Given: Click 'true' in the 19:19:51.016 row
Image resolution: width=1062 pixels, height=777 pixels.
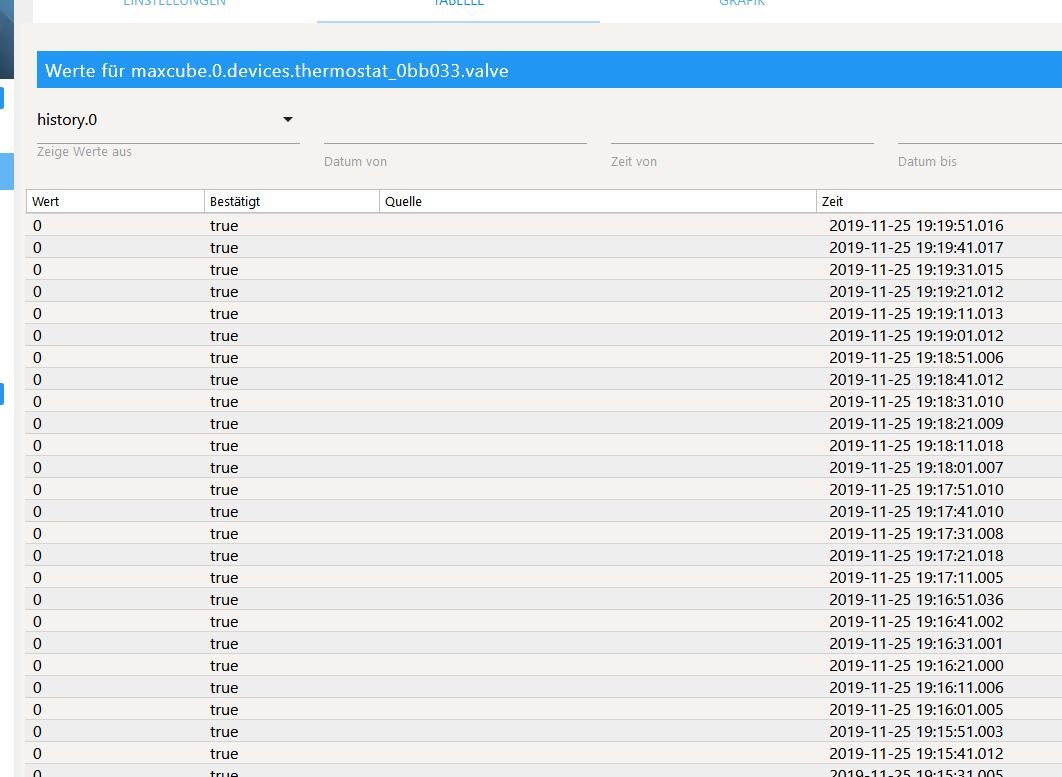Looking at the screenshot, I should (x=224, y=226).
